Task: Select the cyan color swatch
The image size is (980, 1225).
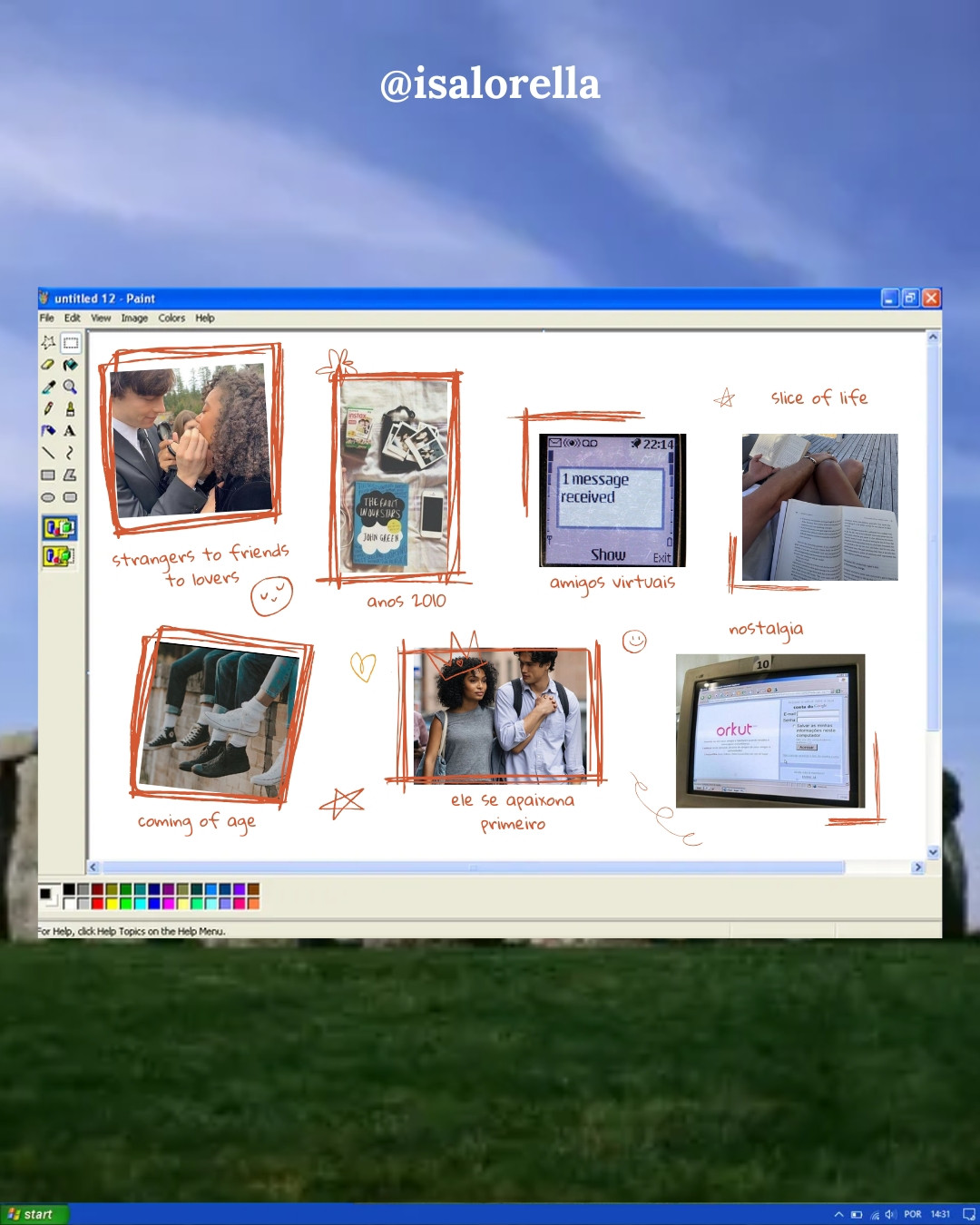Action: click(x=140, y=904)
